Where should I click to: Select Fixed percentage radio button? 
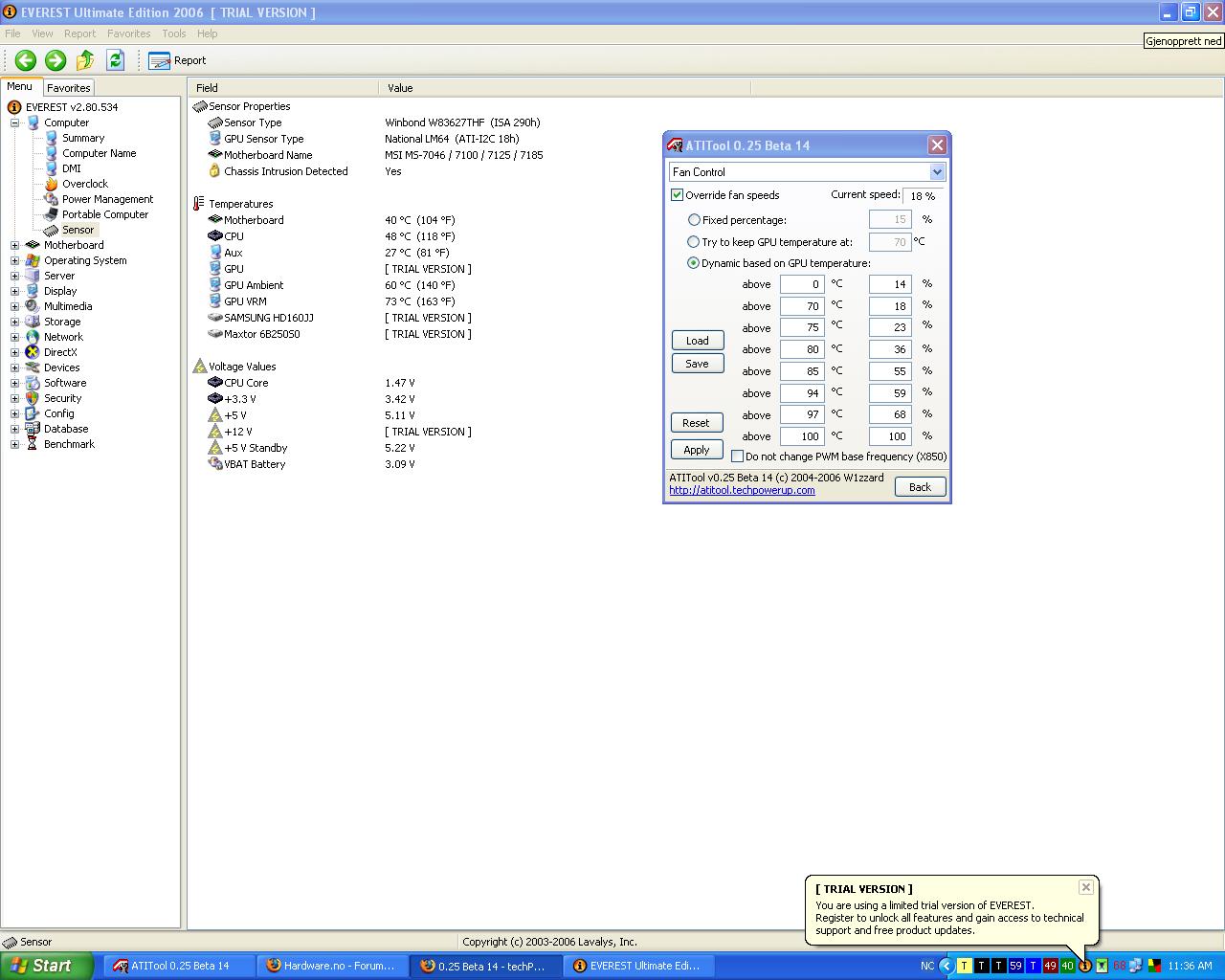coord(694,220)
